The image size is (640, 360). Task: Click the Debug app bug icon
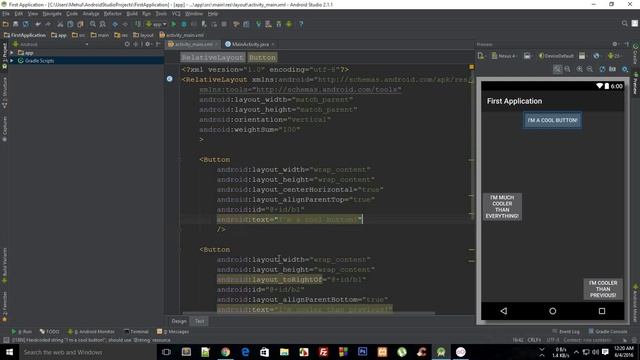[x=184, y=24]
